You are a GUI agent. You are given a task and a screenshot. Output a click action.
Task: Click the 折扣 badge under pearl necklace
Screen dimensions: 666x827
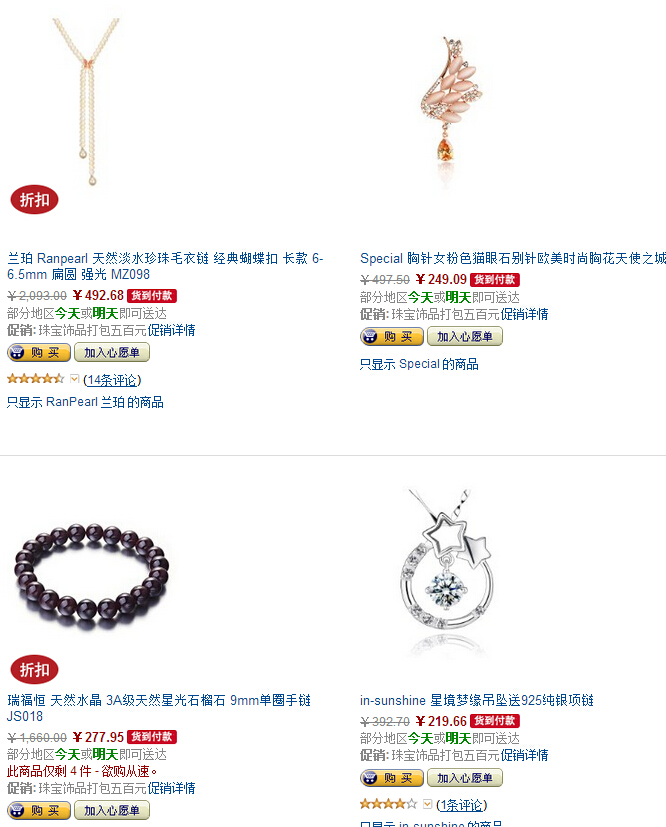(34, 200)
